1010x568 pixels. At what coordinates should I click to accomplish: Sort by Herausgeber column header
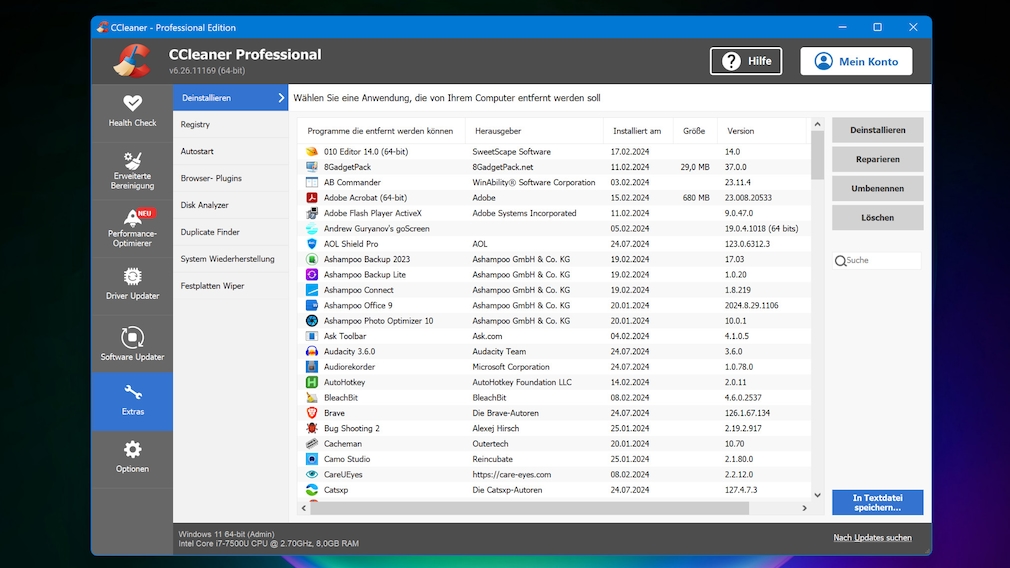498,131
